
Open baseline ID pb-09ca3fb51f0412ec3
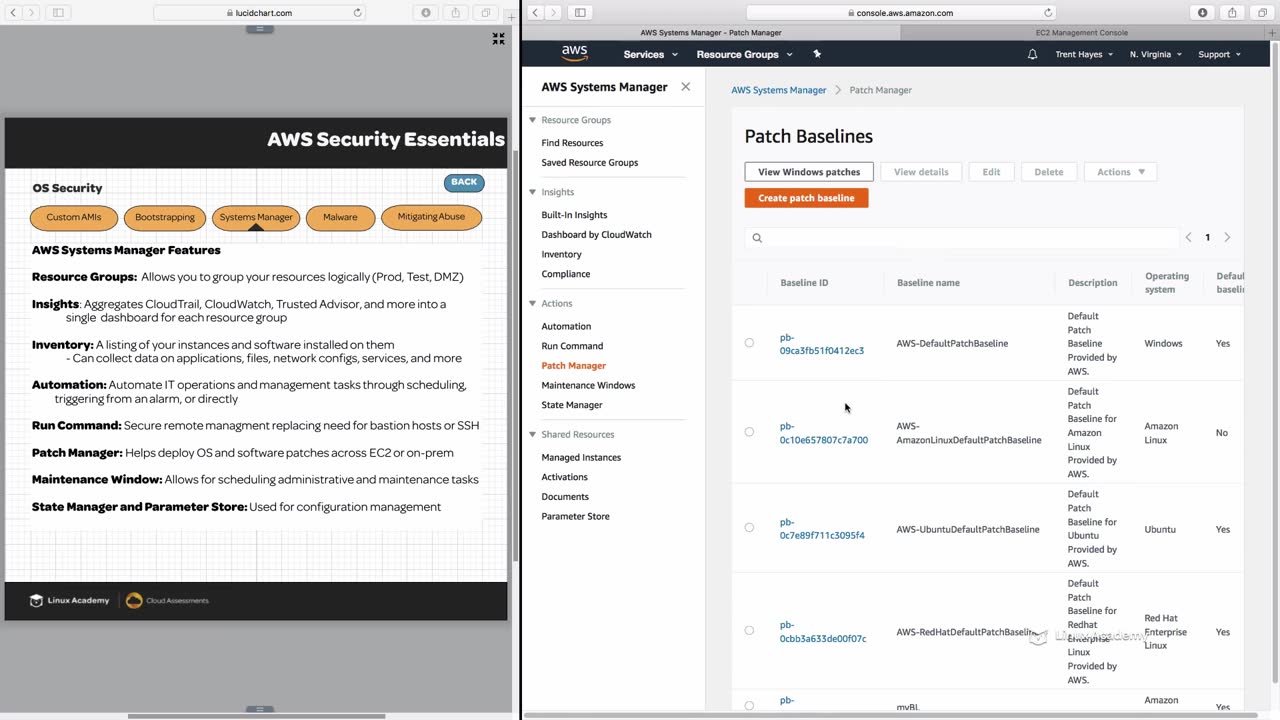pos(822,344)
